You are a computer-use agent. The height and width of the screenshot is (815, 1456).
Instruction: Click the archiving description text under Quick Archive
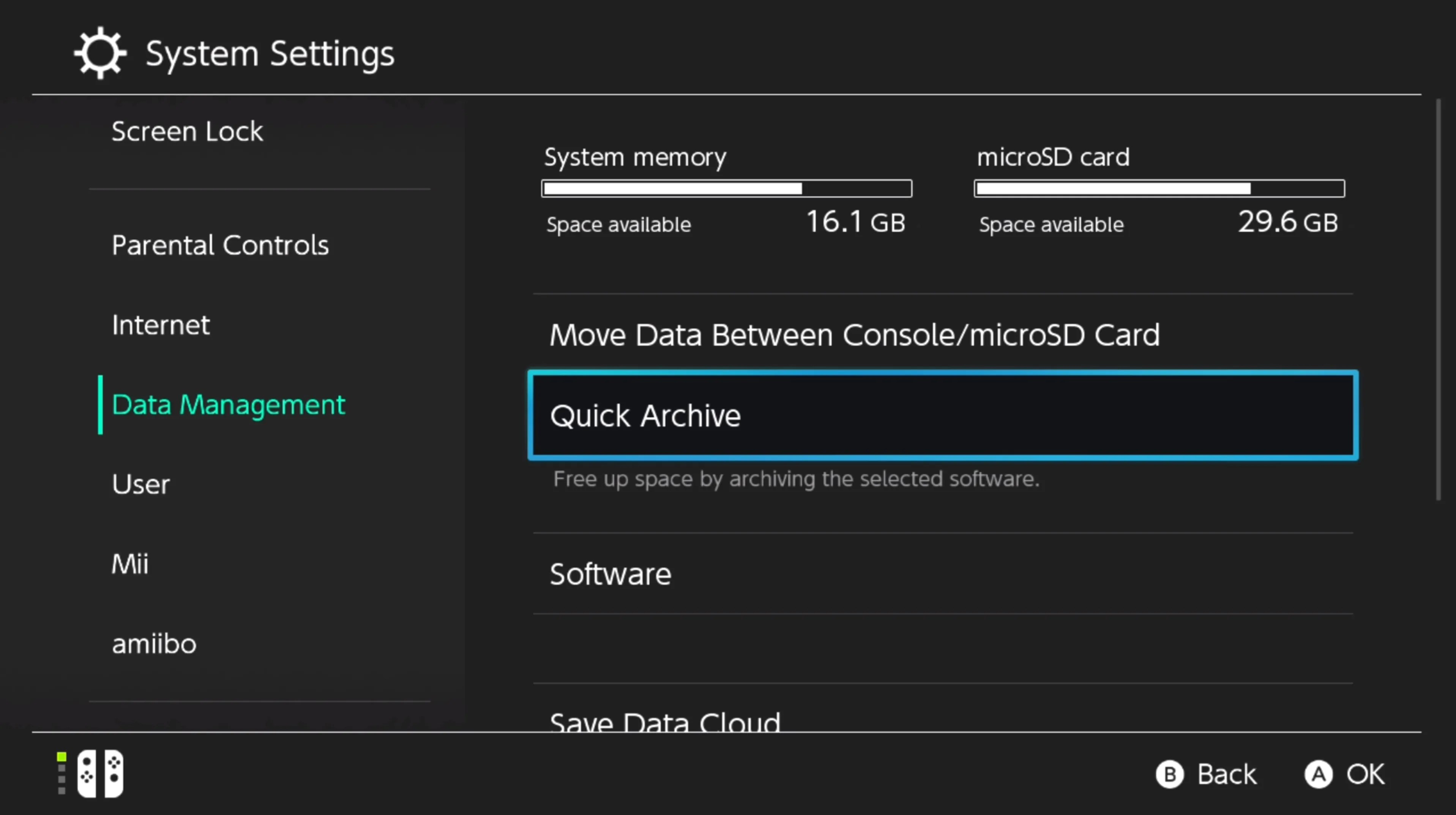796,479
